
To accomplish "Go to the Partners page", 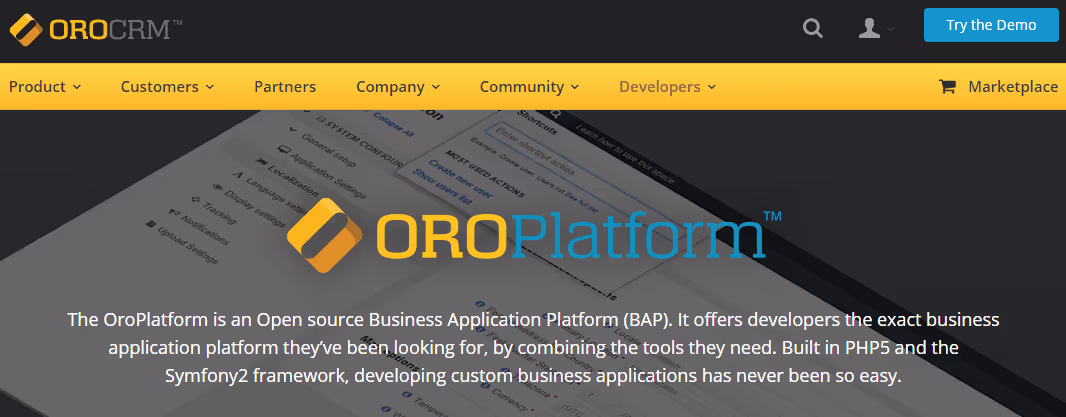I will tap(285, 86).
